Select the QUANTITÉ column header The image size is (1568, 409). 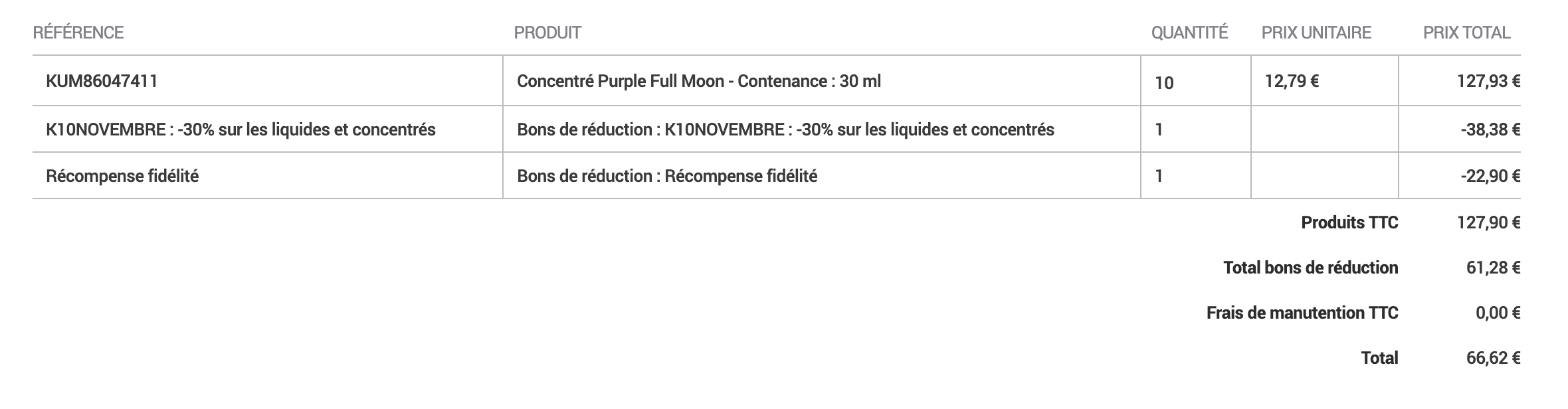pos(1189,33)
